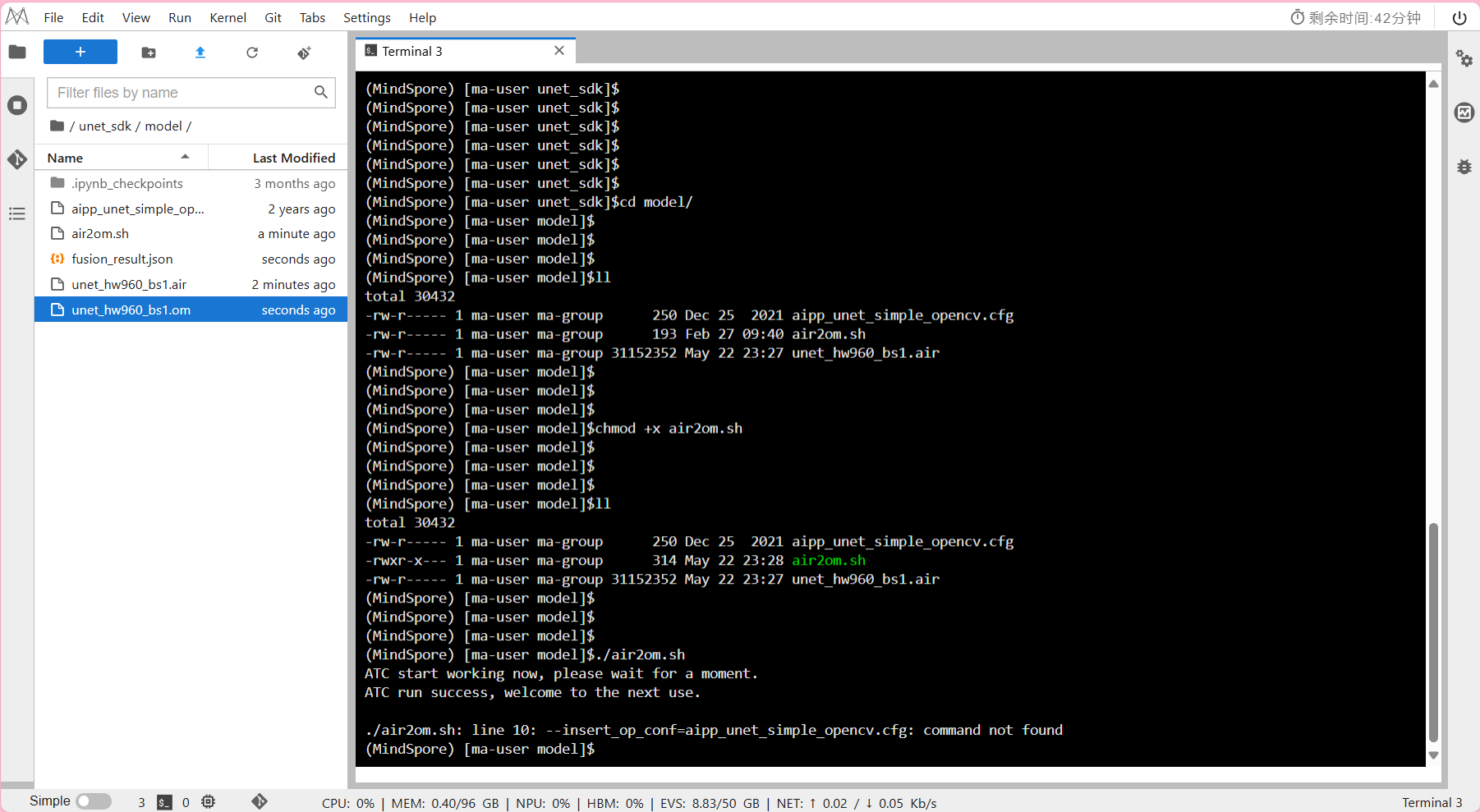Open the File menu

pos(53,17)
